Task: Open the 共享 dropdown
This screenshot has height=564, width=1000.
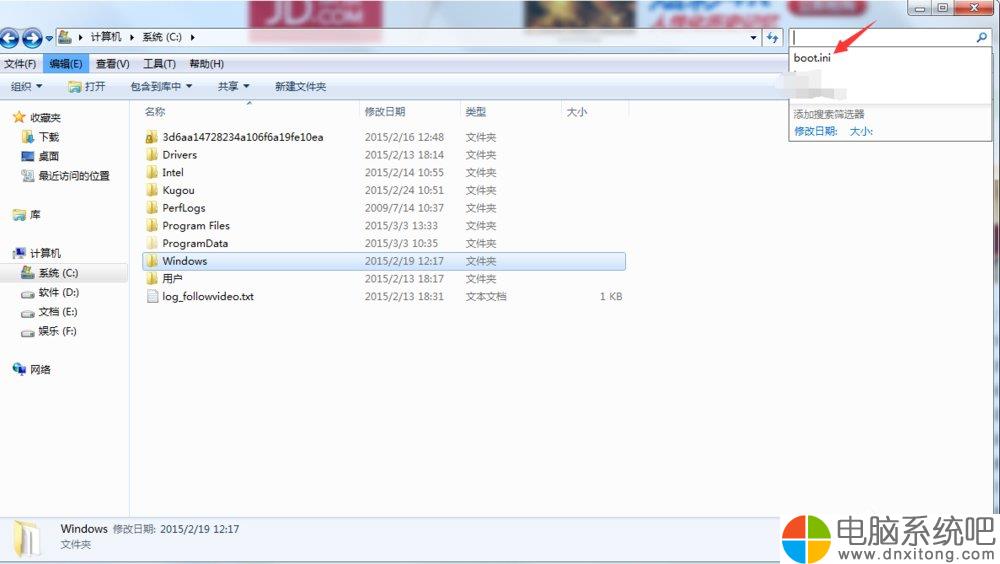Action: click(233, 86)
